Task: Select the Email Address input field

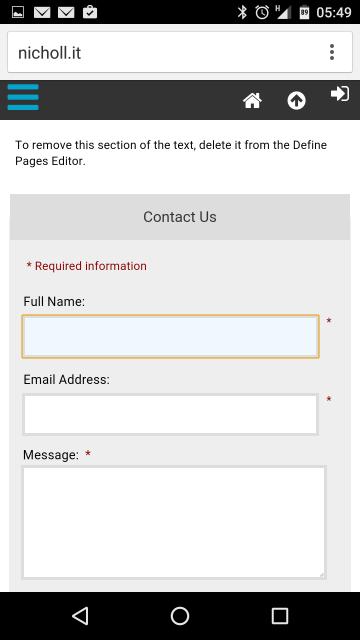Action: point(170,414)
